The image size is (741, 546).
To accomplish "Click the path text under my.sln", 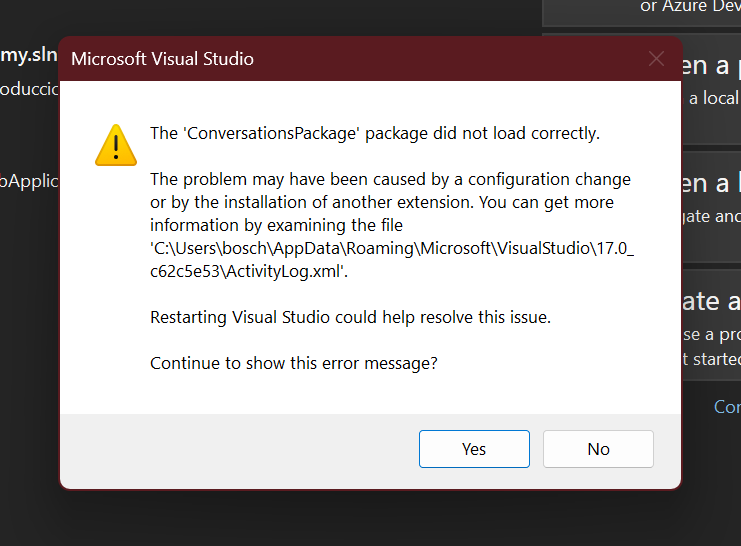I will click(x=29, y=89).
